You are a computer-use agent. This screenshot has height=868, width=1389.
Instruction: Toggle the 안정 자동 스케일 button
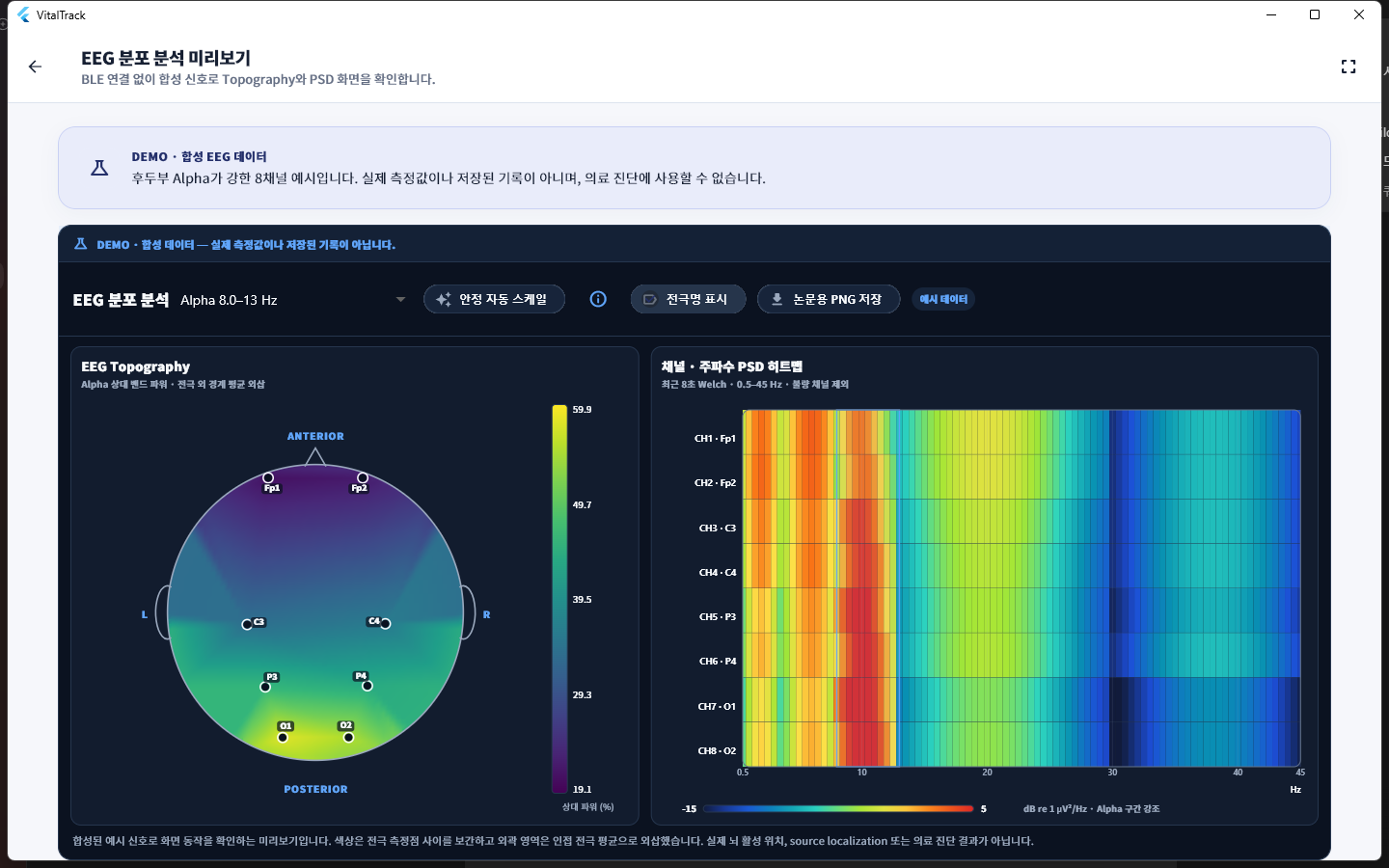point(494,299)
